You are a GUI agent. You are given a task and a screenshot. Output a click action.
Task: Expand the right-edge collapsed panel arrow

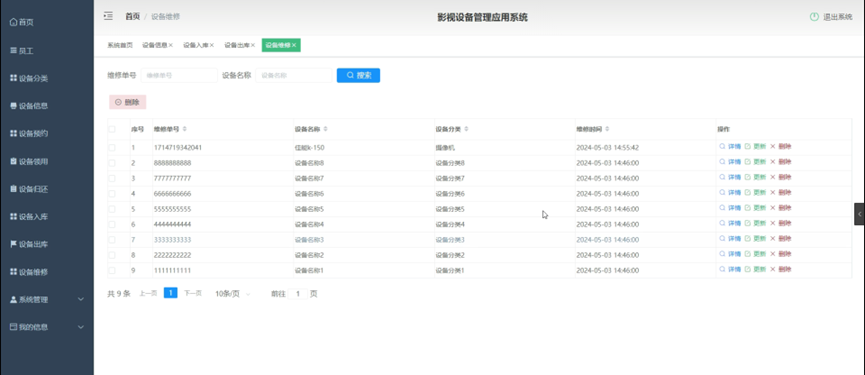pos(859,214)
